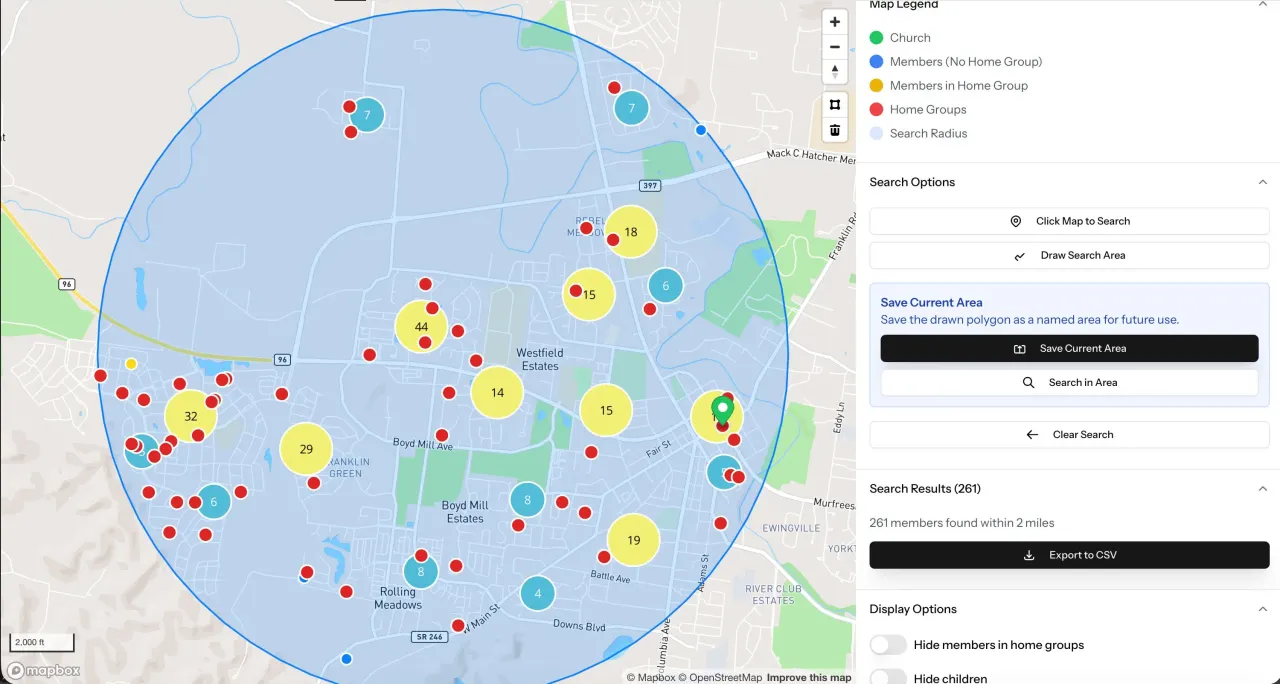
Task: Click the Westfield Estates map label
Action: tap(540, 359)
